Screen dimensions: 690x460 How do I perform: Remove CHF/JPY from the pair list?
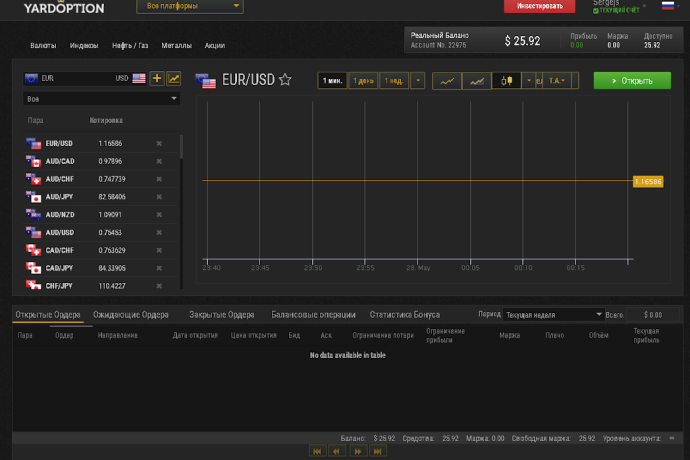click(159, 286)
